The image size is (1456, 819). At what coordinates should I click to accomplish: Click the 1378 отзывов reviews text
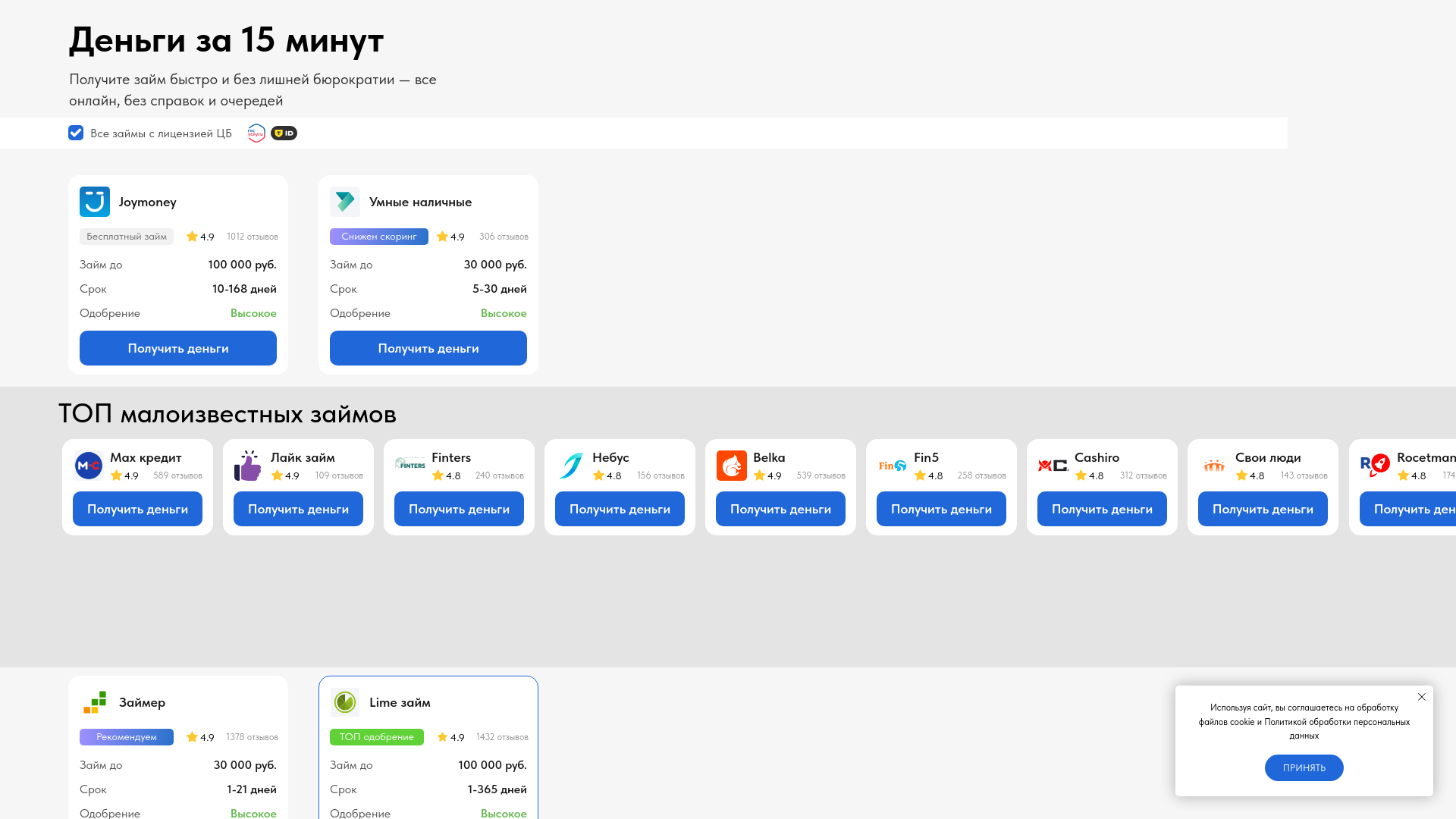tap(252, 737)
